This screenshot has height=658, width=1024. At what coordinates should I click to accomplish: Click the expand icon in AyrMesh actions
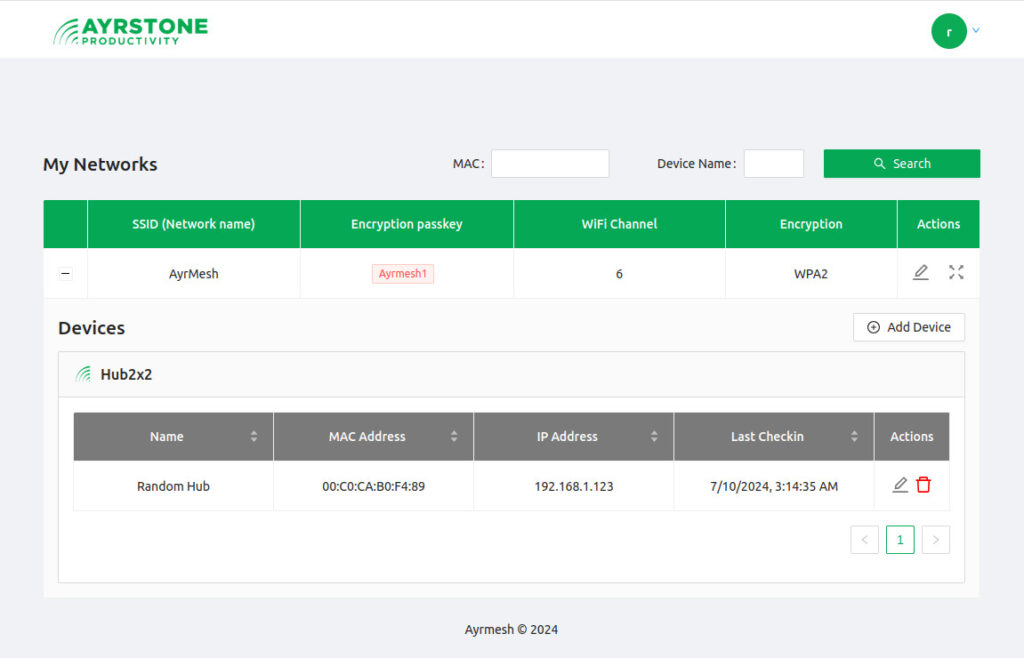point(956,273)
